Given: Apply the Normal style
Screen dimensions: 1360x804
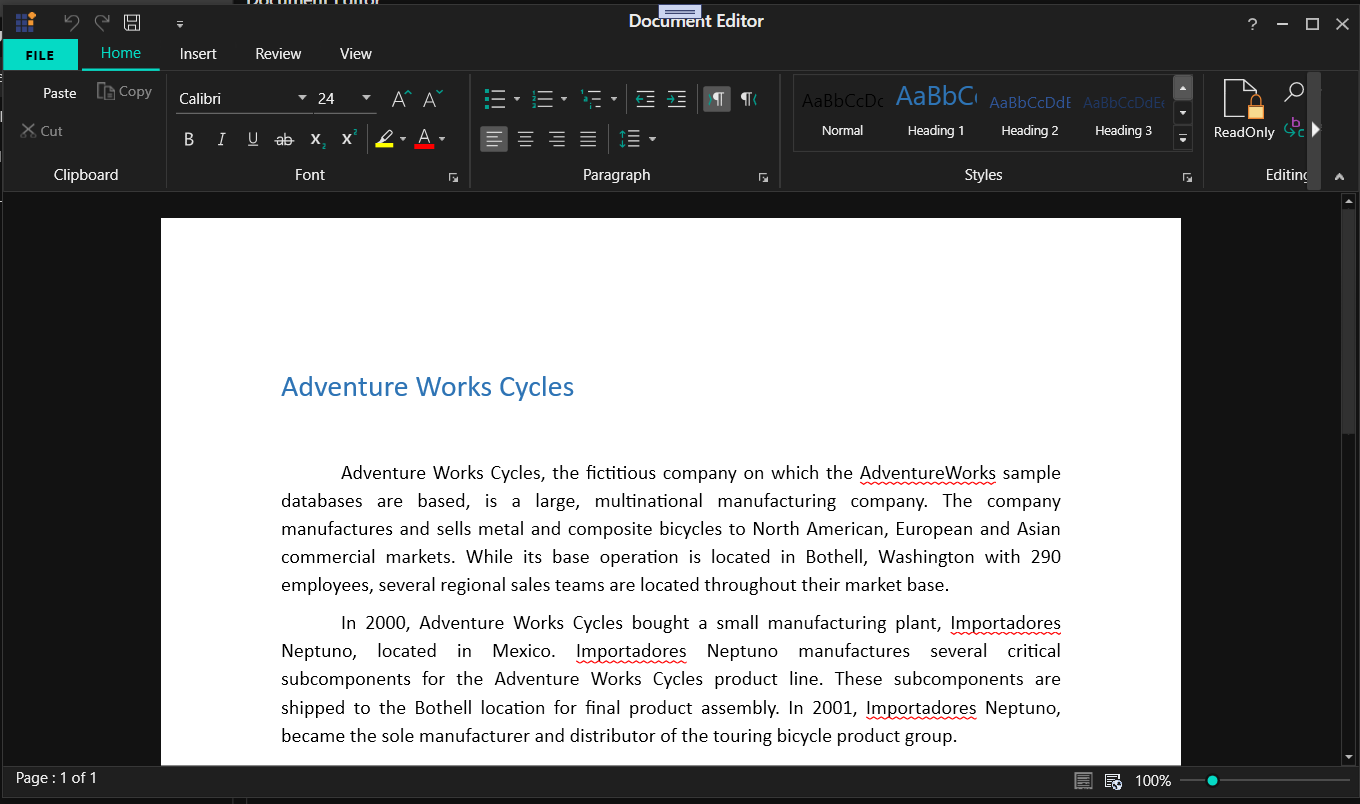Looking at the screenshot, I should [x=842, y=113].
